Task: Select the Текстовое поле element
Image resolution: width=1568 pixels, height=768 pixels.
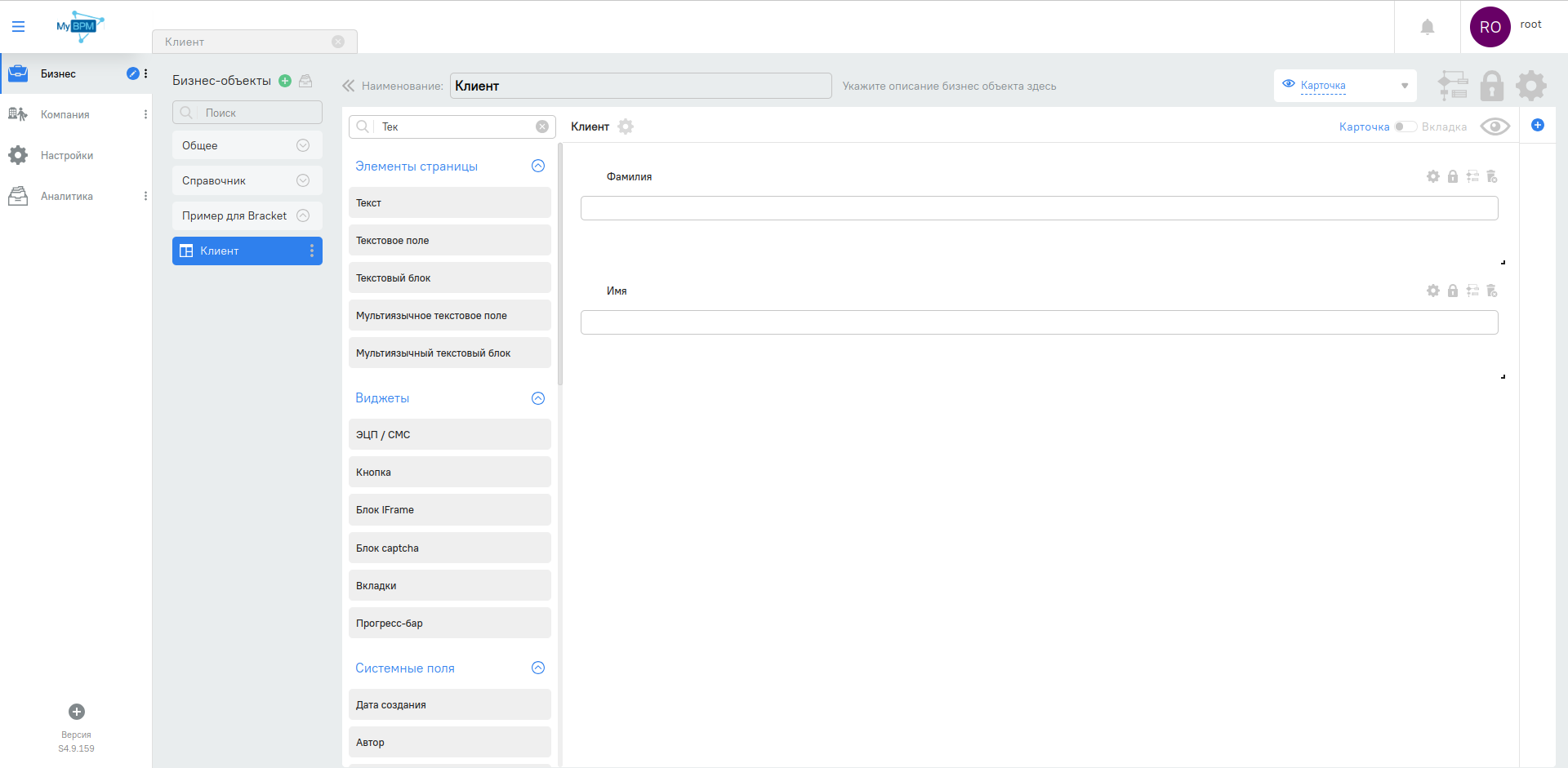Action: [449, 241]
